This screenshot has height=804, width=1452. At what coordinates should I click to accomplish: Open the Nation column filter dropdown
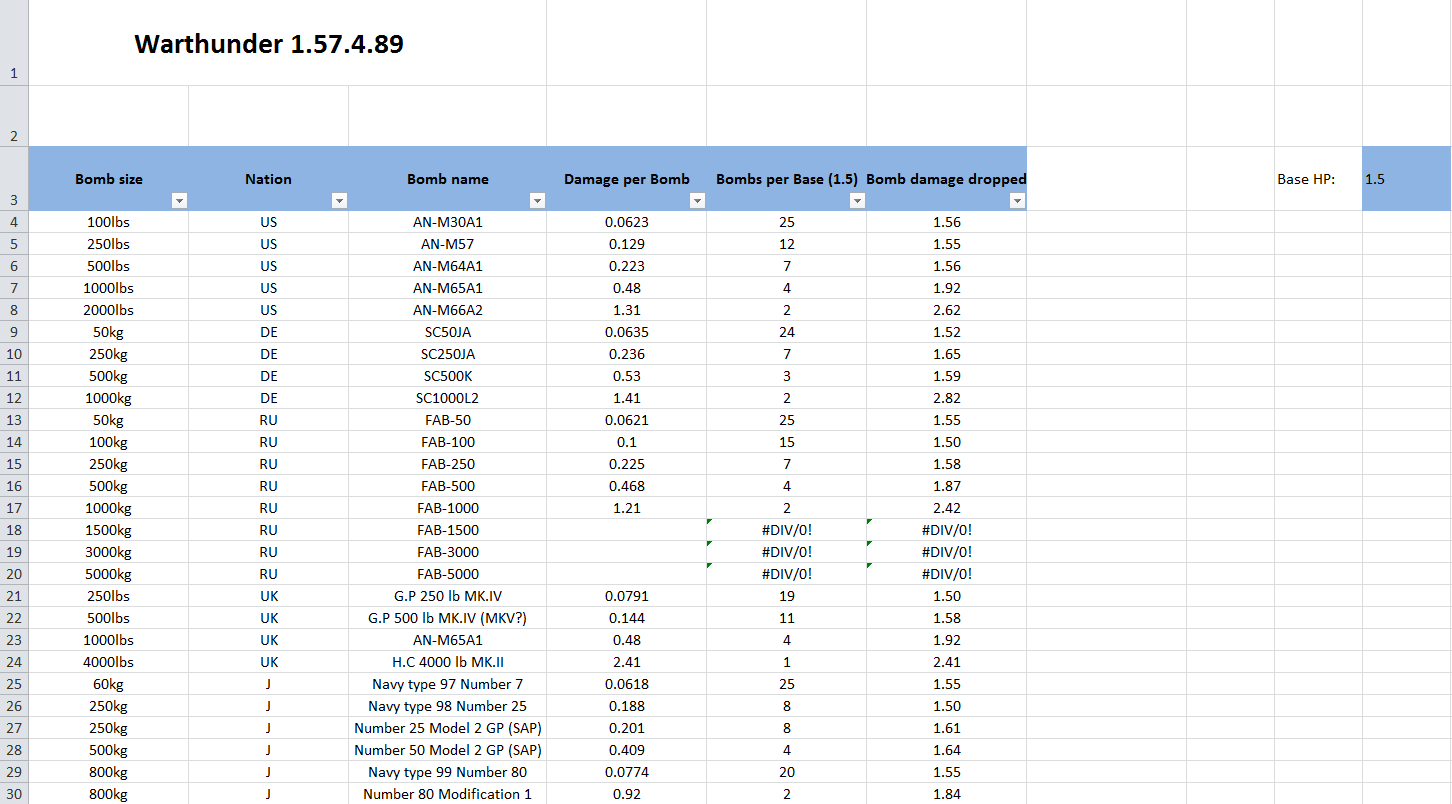[339, 201]
